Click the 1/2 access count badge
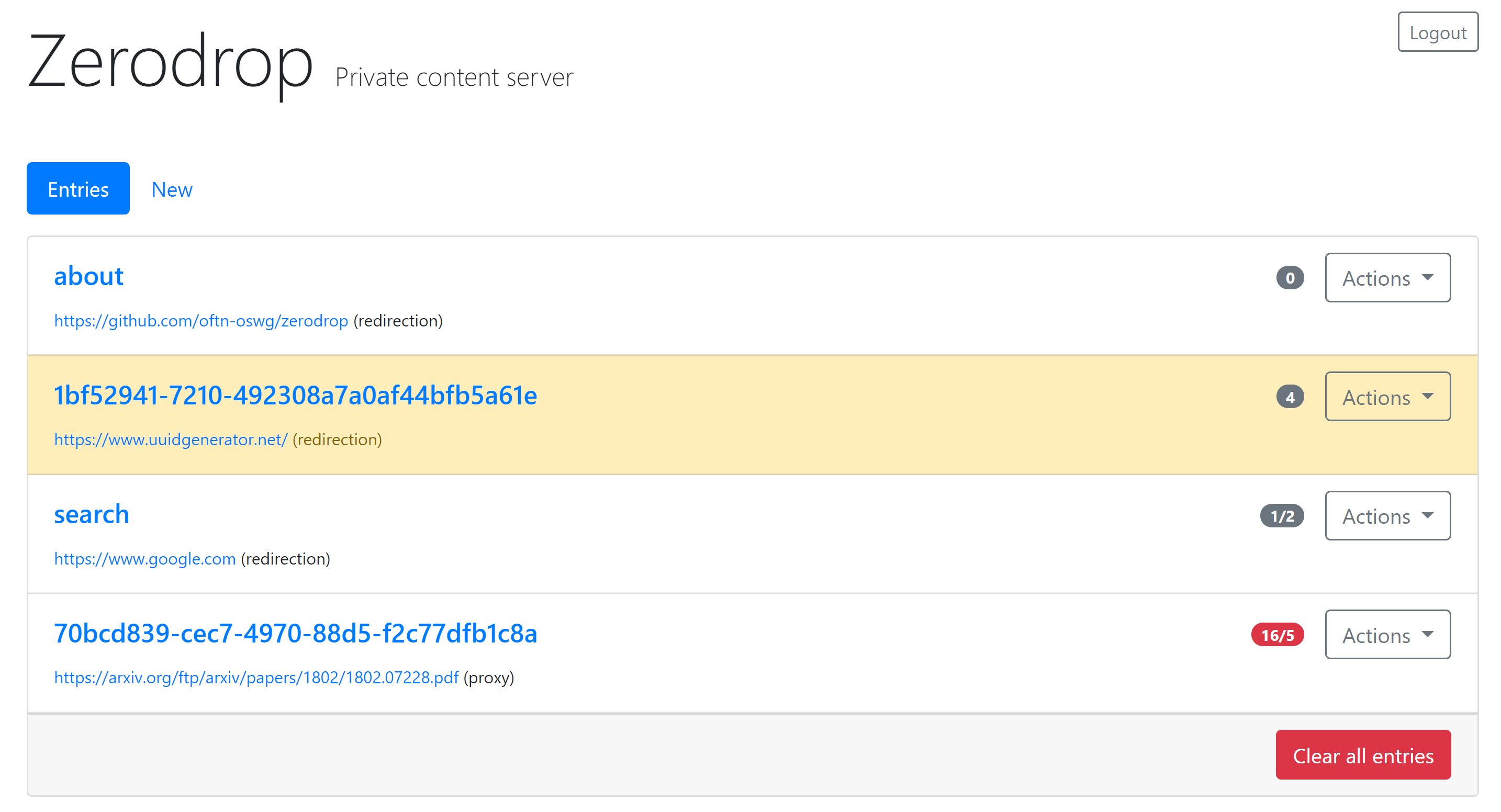Viewport: 1501px width, 812px height. 1281,516
